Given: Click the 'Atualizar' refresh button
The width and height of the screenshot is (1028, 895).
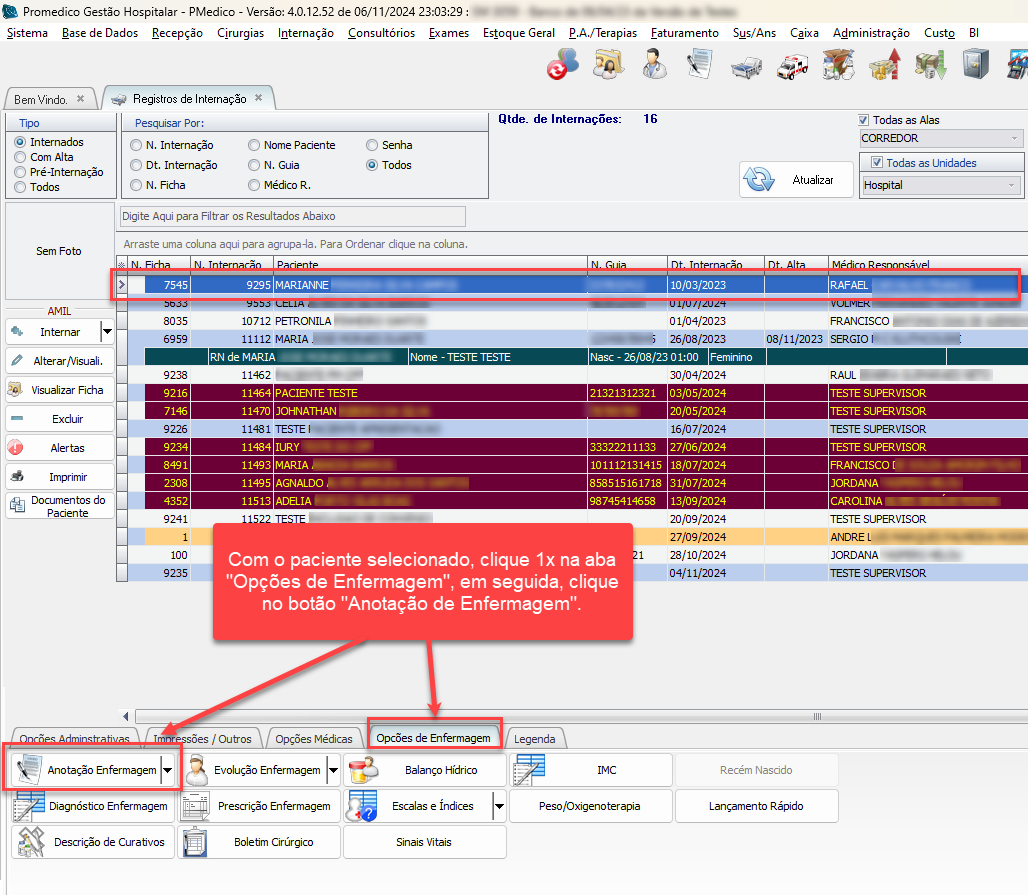Looking at the screenshot, I should coord(796,180).
